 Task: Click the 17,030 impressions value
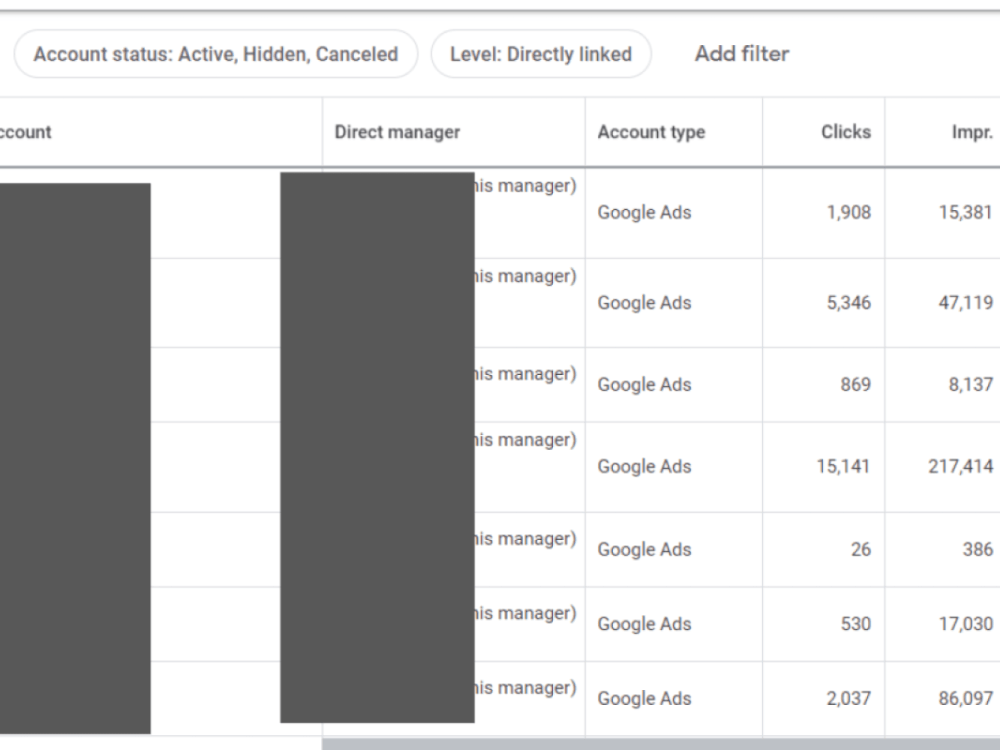(966, 624)
